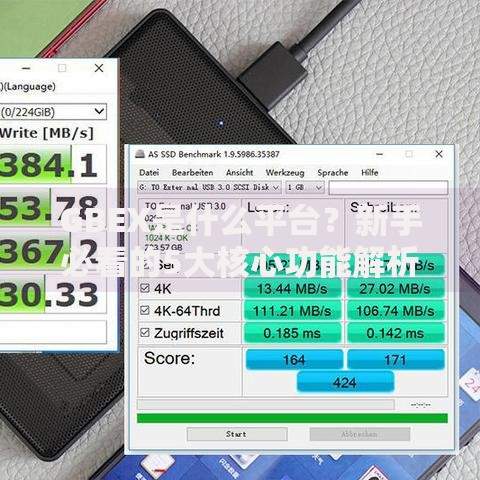Expand the 1 GB test size dropdown
The height and width of the screenshot is (480, 480).
305,187
